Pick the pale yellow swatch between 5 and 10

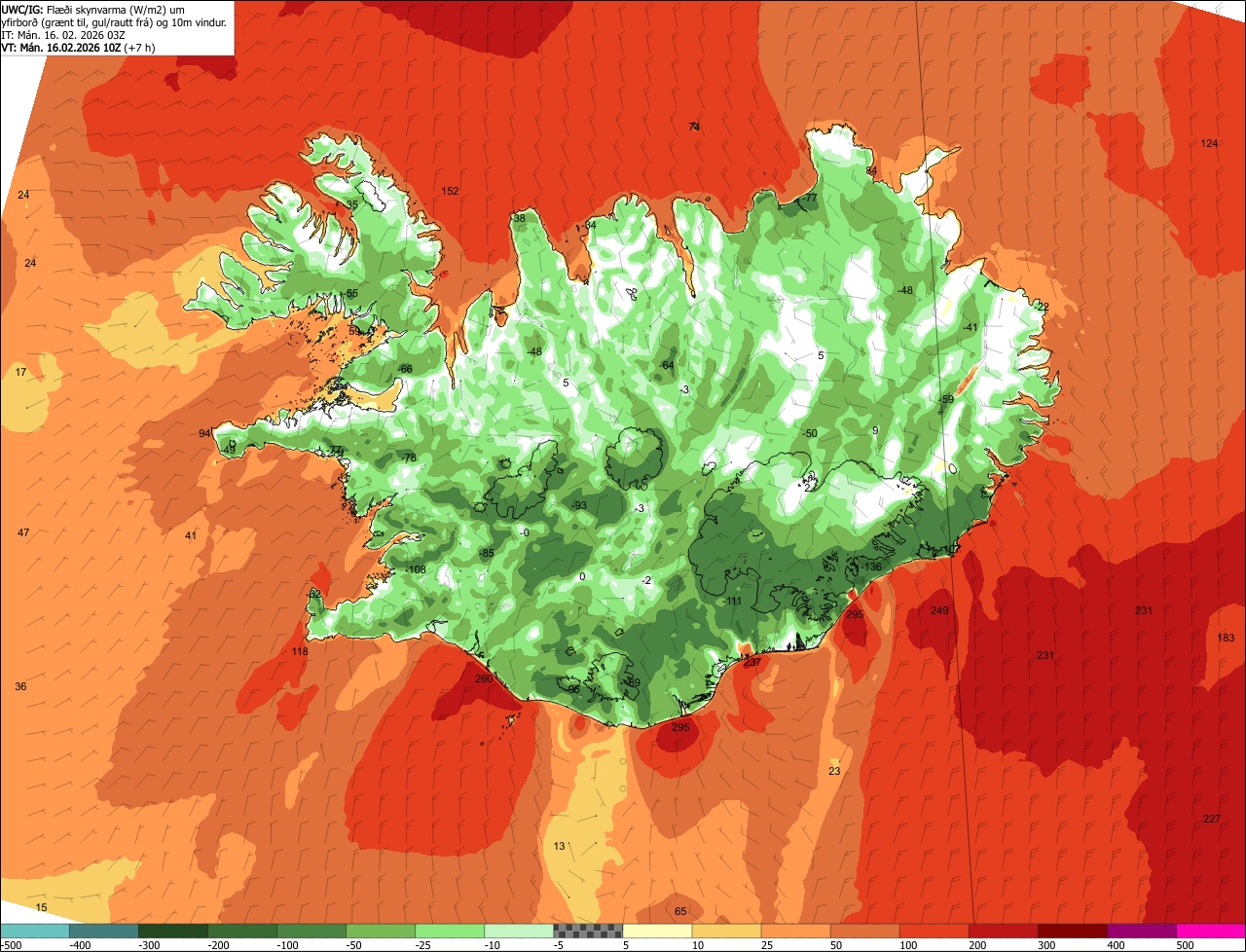tap(657, 931)
